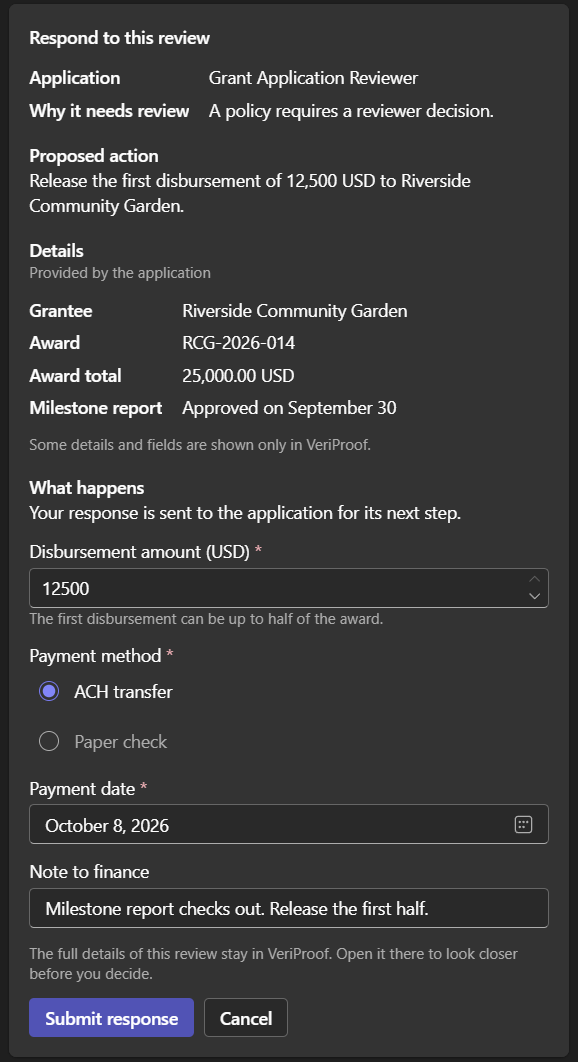Click the grantee value Riverside Community Garden

point(295,311)
